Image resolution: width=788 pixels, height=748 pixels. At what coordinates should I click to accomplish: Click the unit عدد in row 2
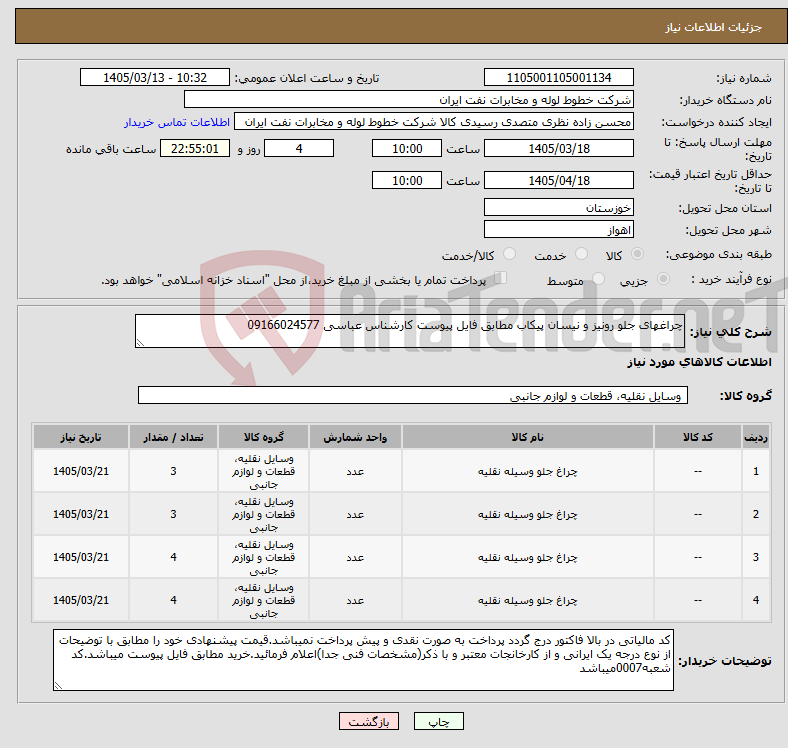coord(355,514)
